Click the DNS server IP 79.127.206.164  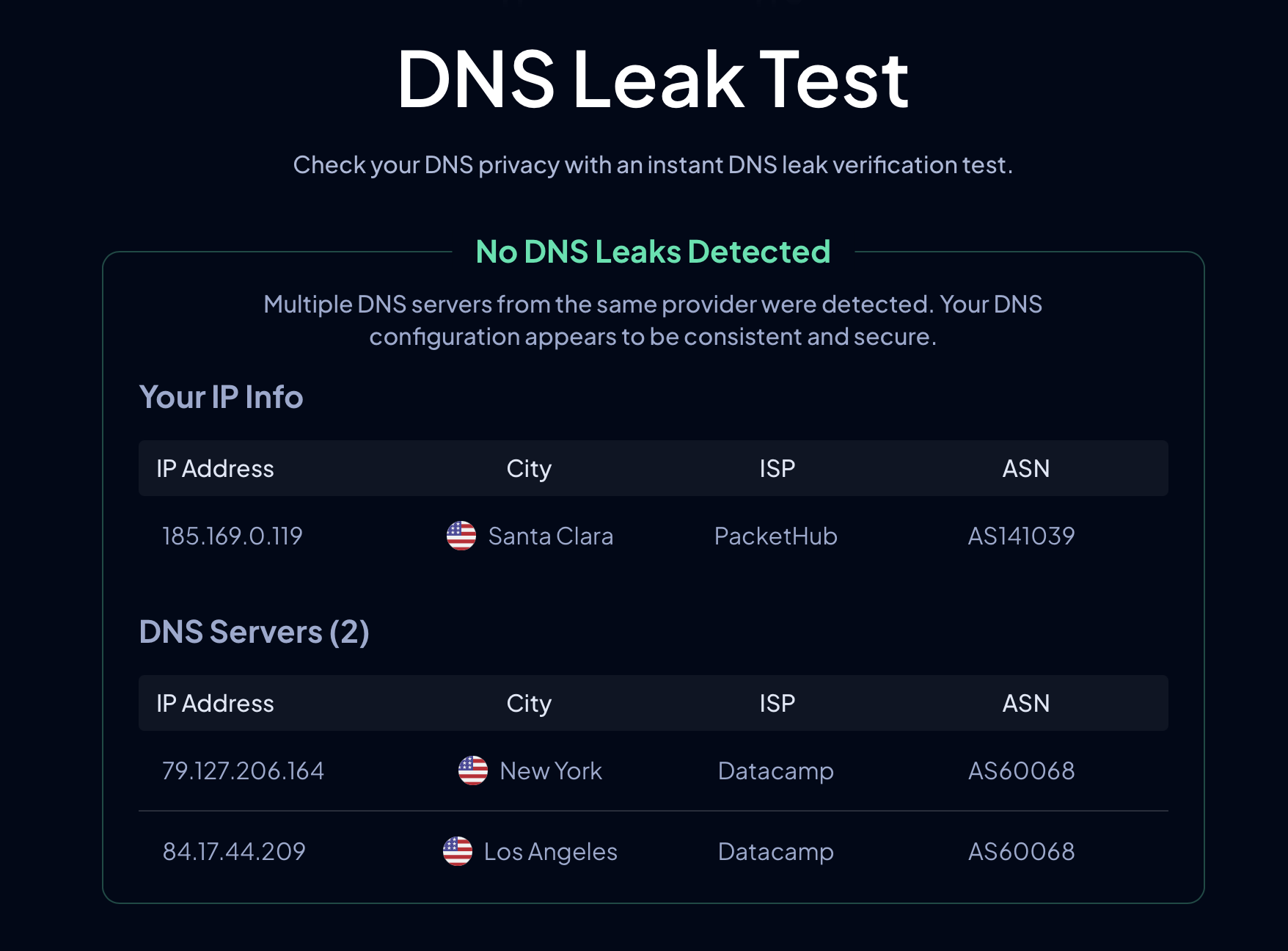pos(243,770)
